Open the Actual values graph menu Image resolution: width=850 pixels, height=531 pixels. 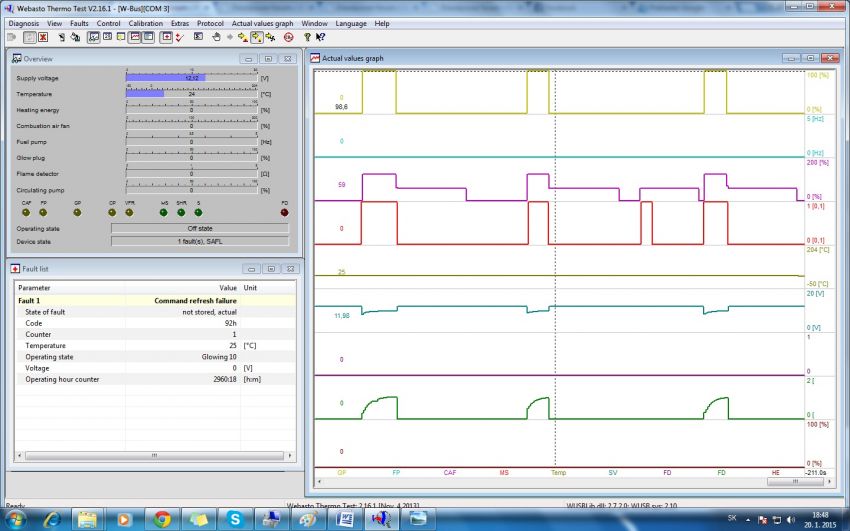(x=262, y=23)
